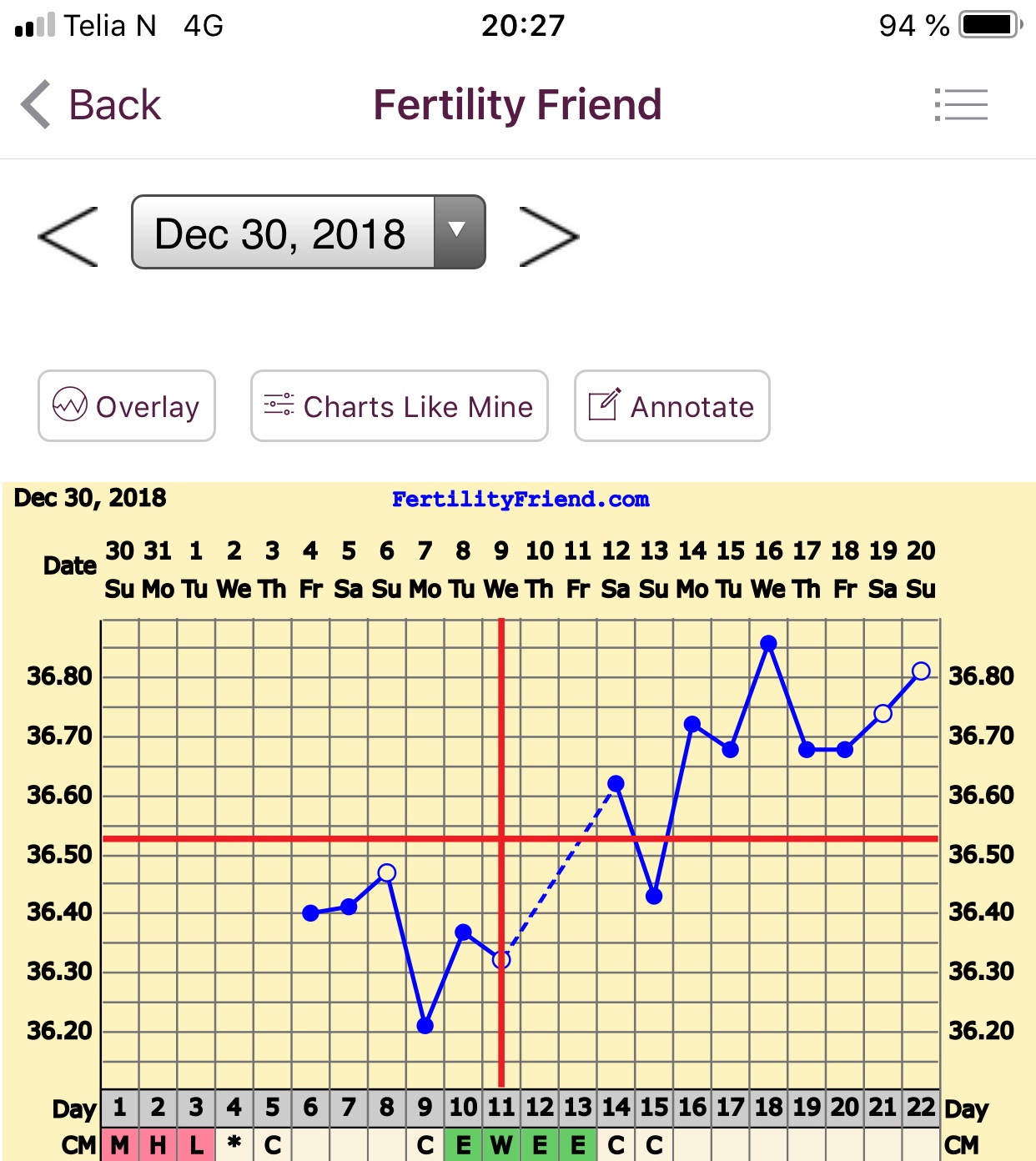Tap the Overlay chart icon

point(70,405)
